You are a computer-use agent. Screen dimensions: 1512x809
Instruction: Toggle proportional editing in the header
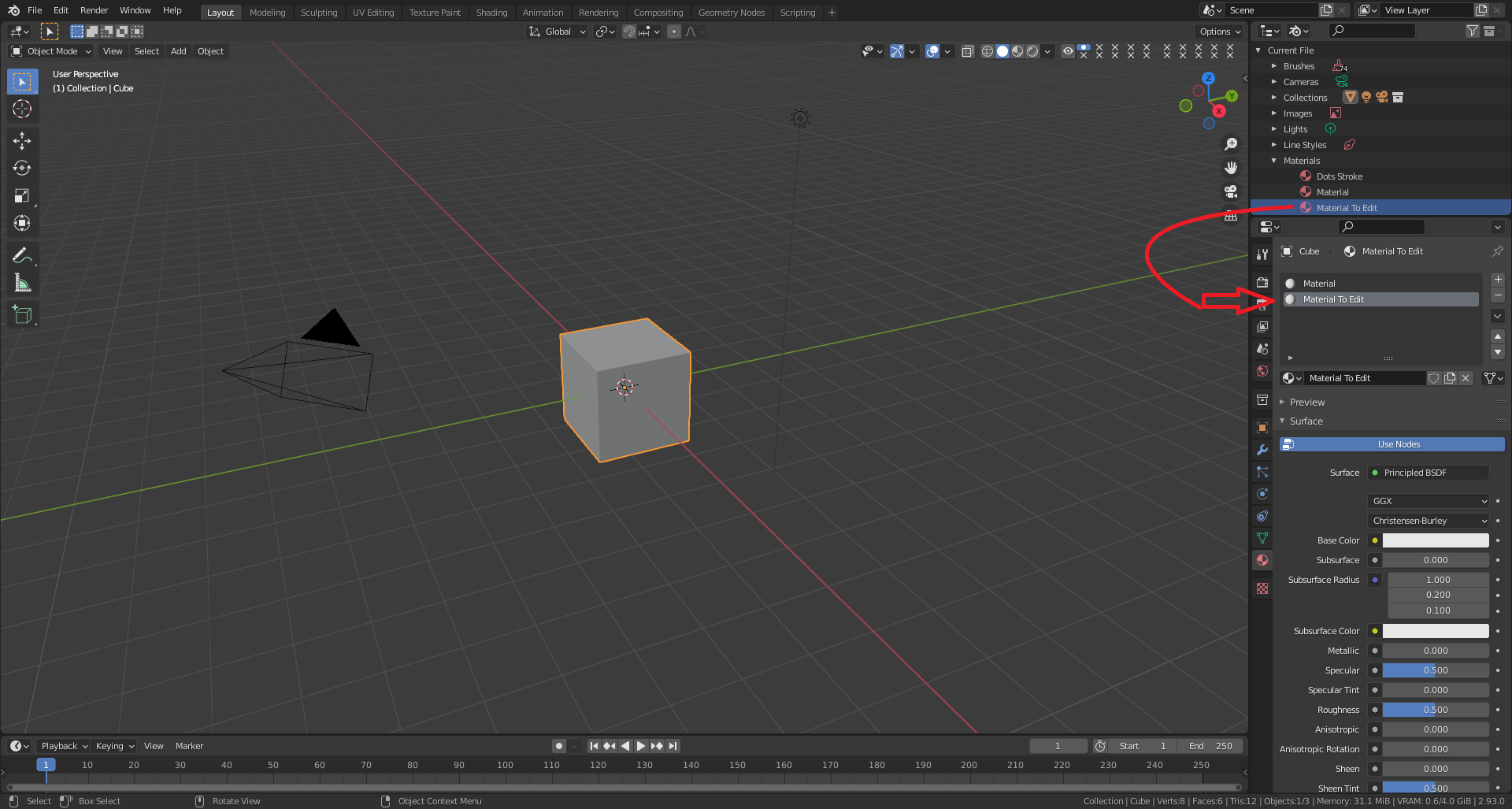point(674,32)
